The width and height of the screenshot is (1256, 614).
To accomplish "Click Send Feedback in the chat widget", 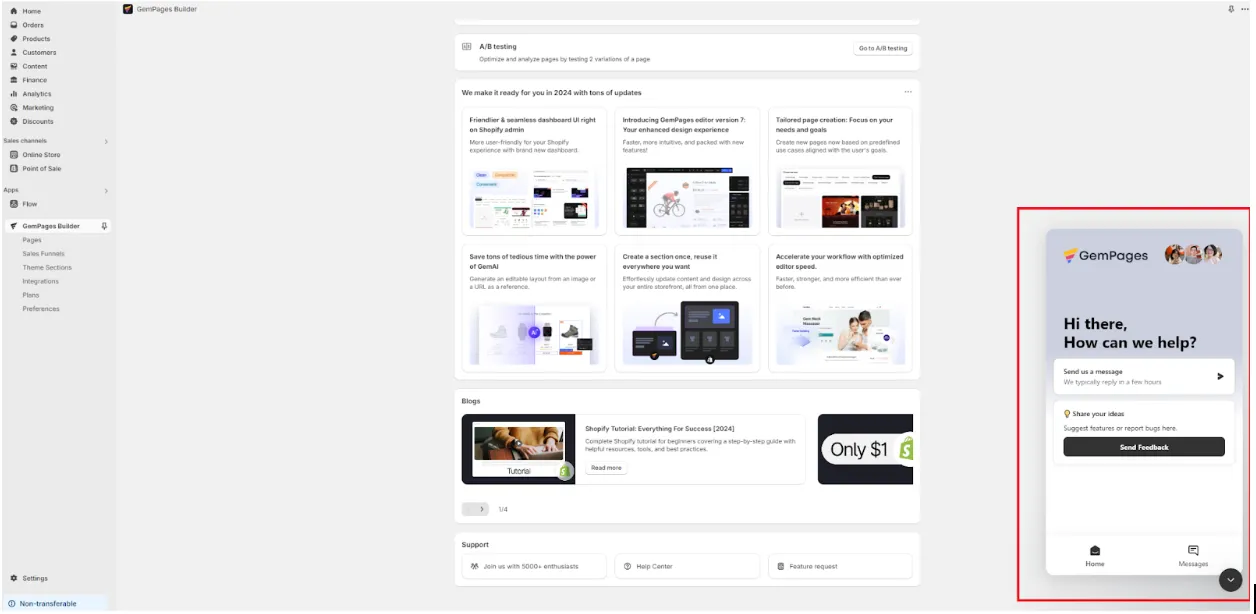I will 1144,447.
